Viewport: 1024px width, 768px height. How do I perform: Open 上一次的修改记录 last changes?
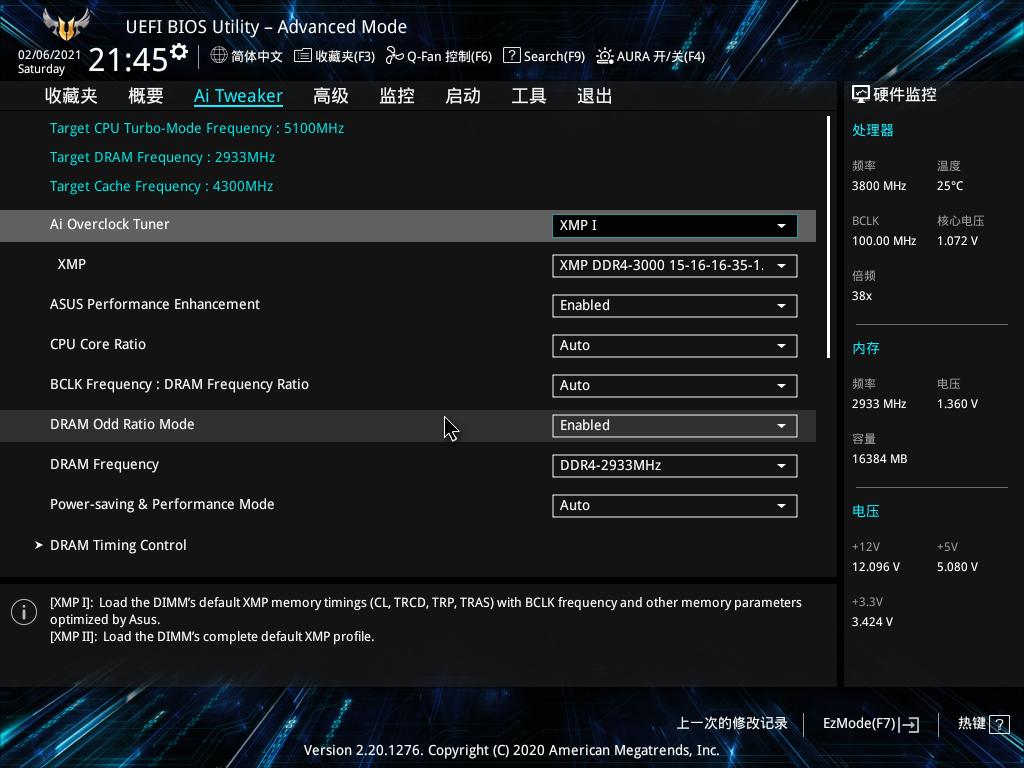[732, 724]
